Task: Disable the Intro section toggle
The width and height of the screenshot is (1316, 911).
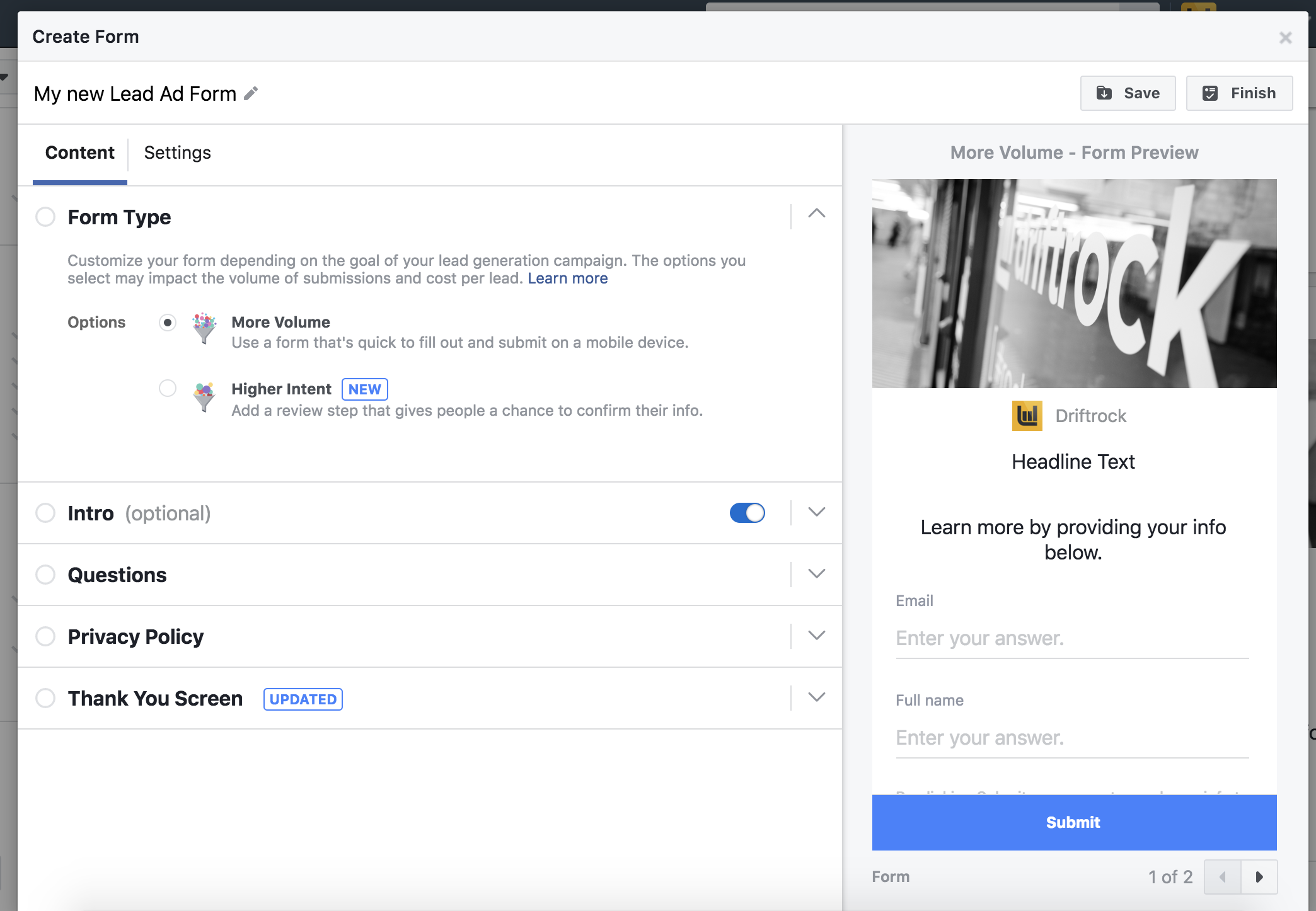Action: click(x=747, y=513)
